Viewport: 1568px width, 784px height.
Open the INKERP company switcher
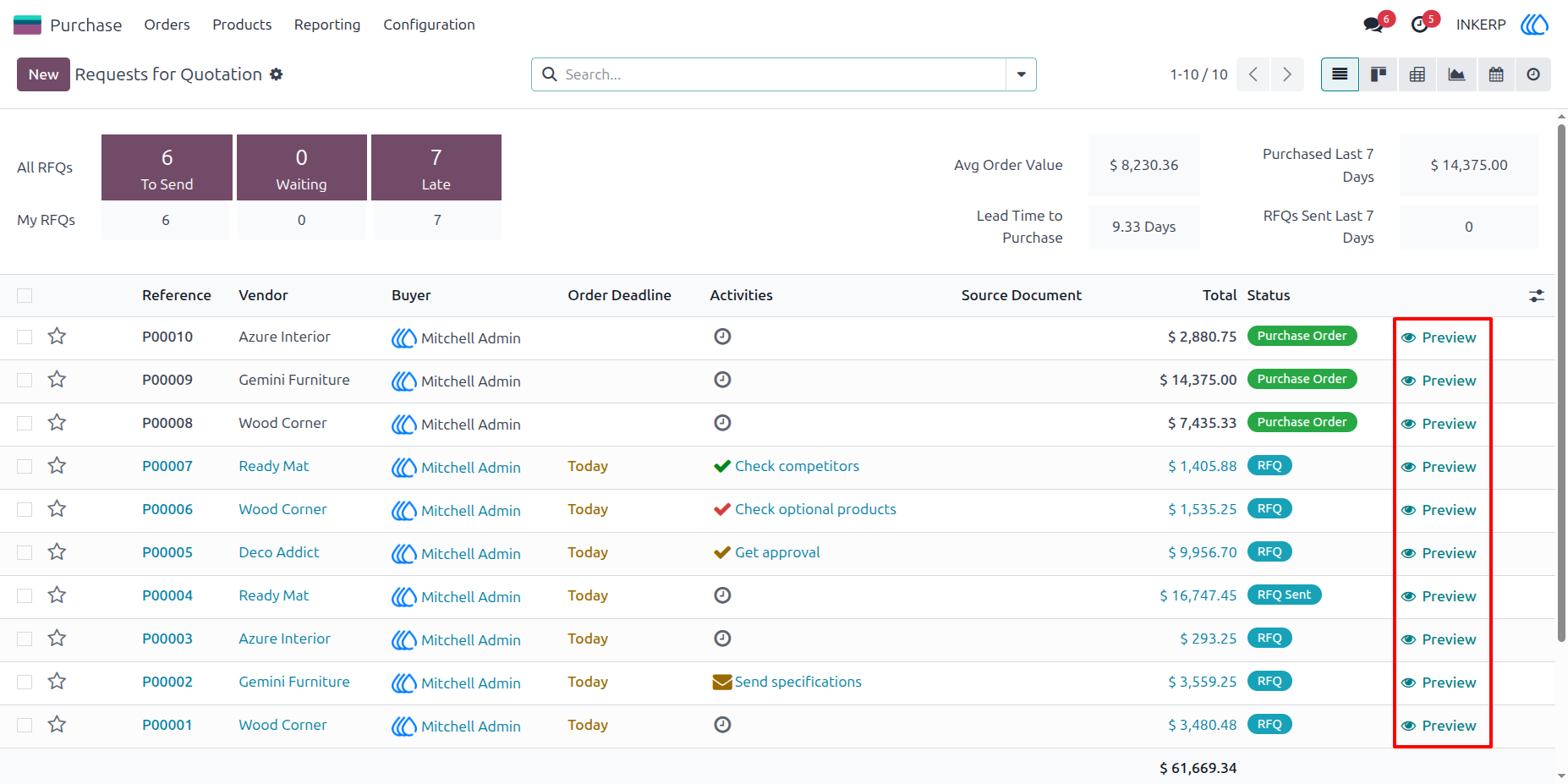[1481, 25]
